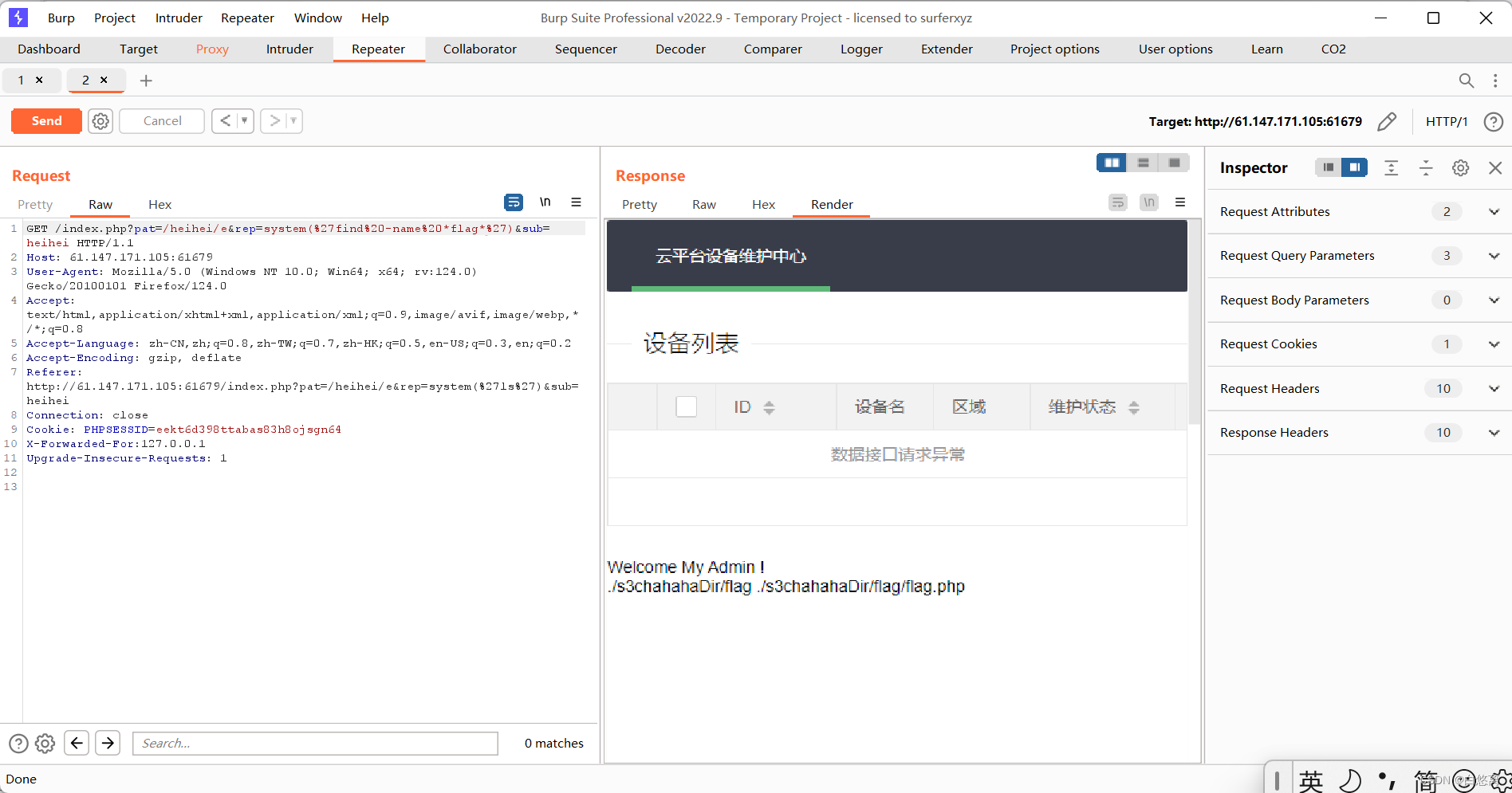The height and width of the screenshot is (793, 1512).
Task: Open the request settings gear next to Send
Action: coord(100,121)
